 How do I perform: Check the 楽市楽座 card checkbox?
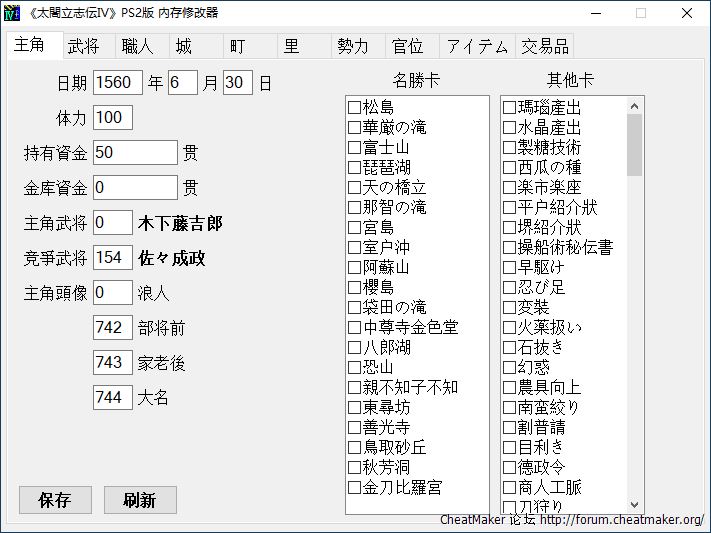(x=510, y=187)
